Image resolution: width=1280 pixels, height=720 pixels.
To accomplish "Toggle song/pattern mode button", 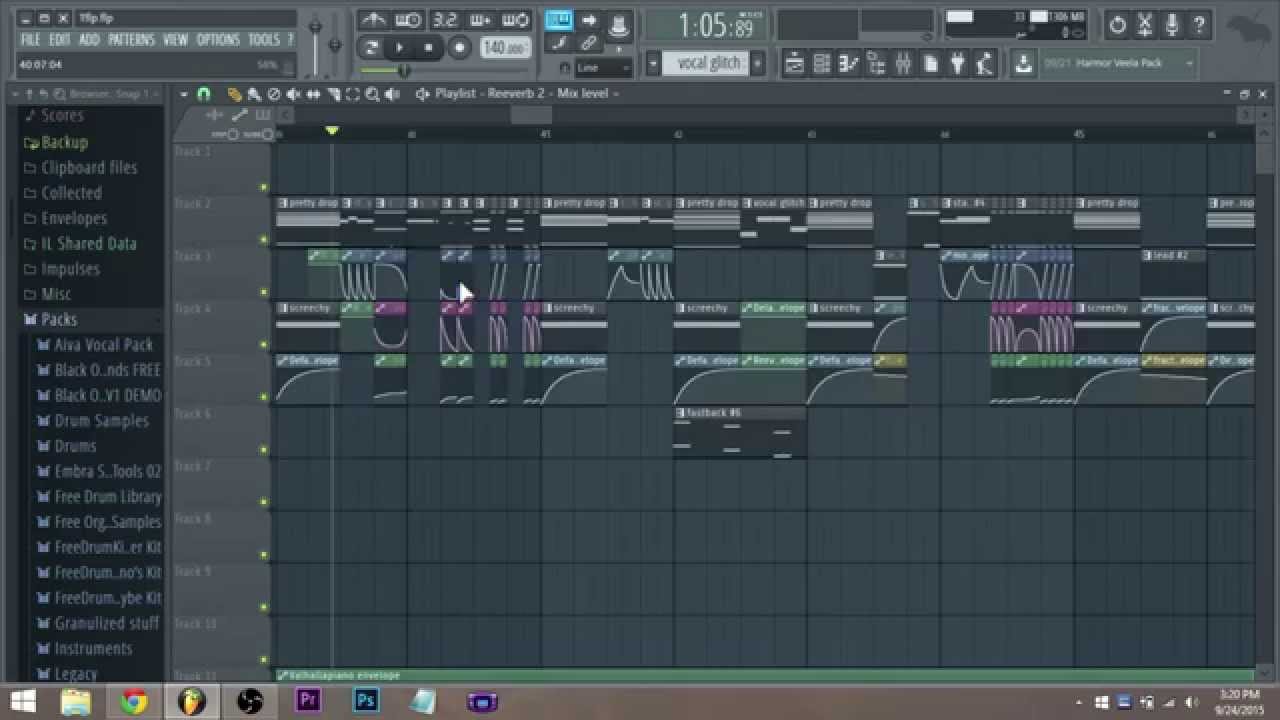I will (x=371, y=47).
